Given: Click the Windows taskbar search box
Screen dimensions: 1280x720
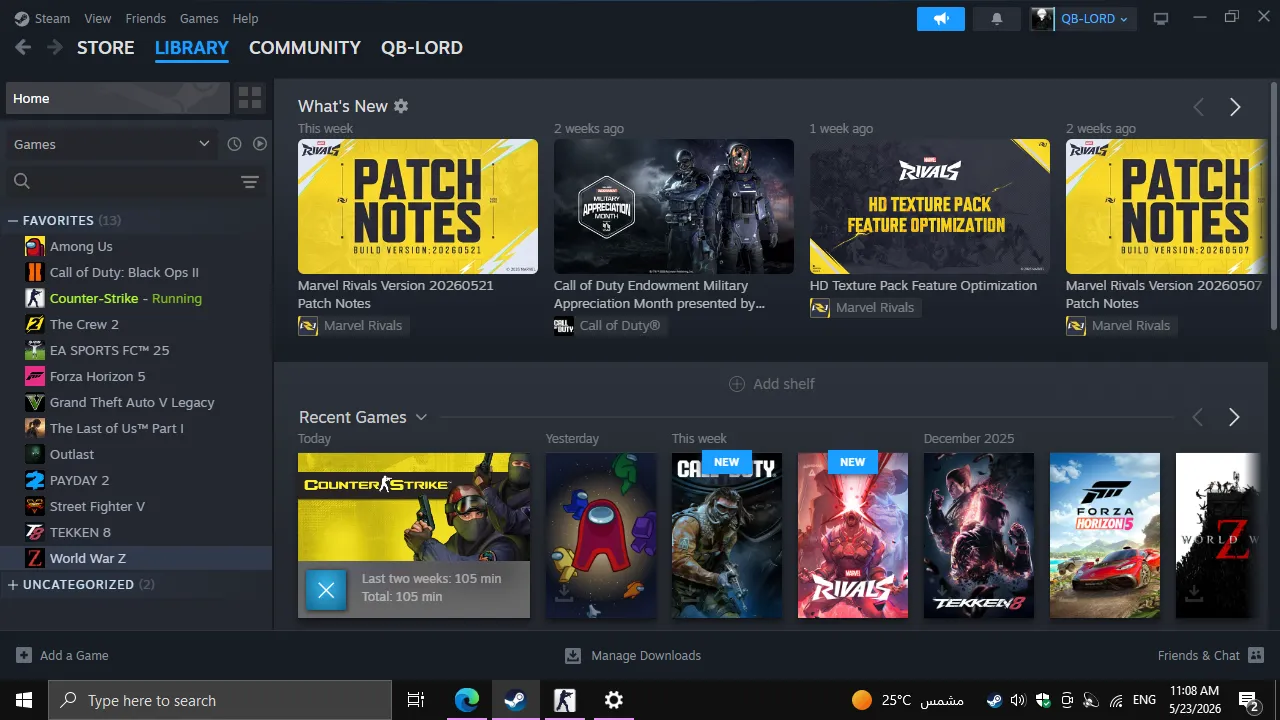Looking at the screenshot, I should click(x=220, y=700).
